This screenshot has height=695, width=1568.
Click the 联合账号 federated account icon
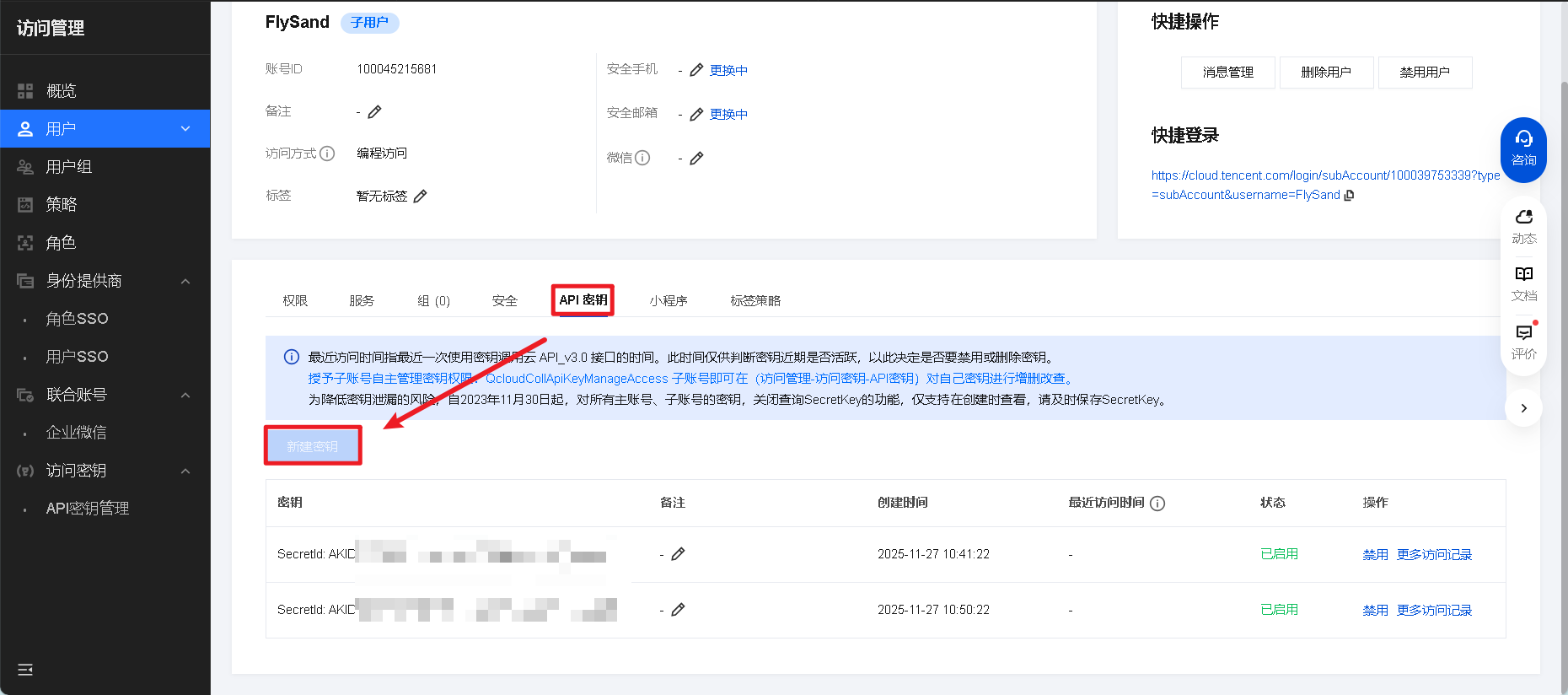click(25, 395)
